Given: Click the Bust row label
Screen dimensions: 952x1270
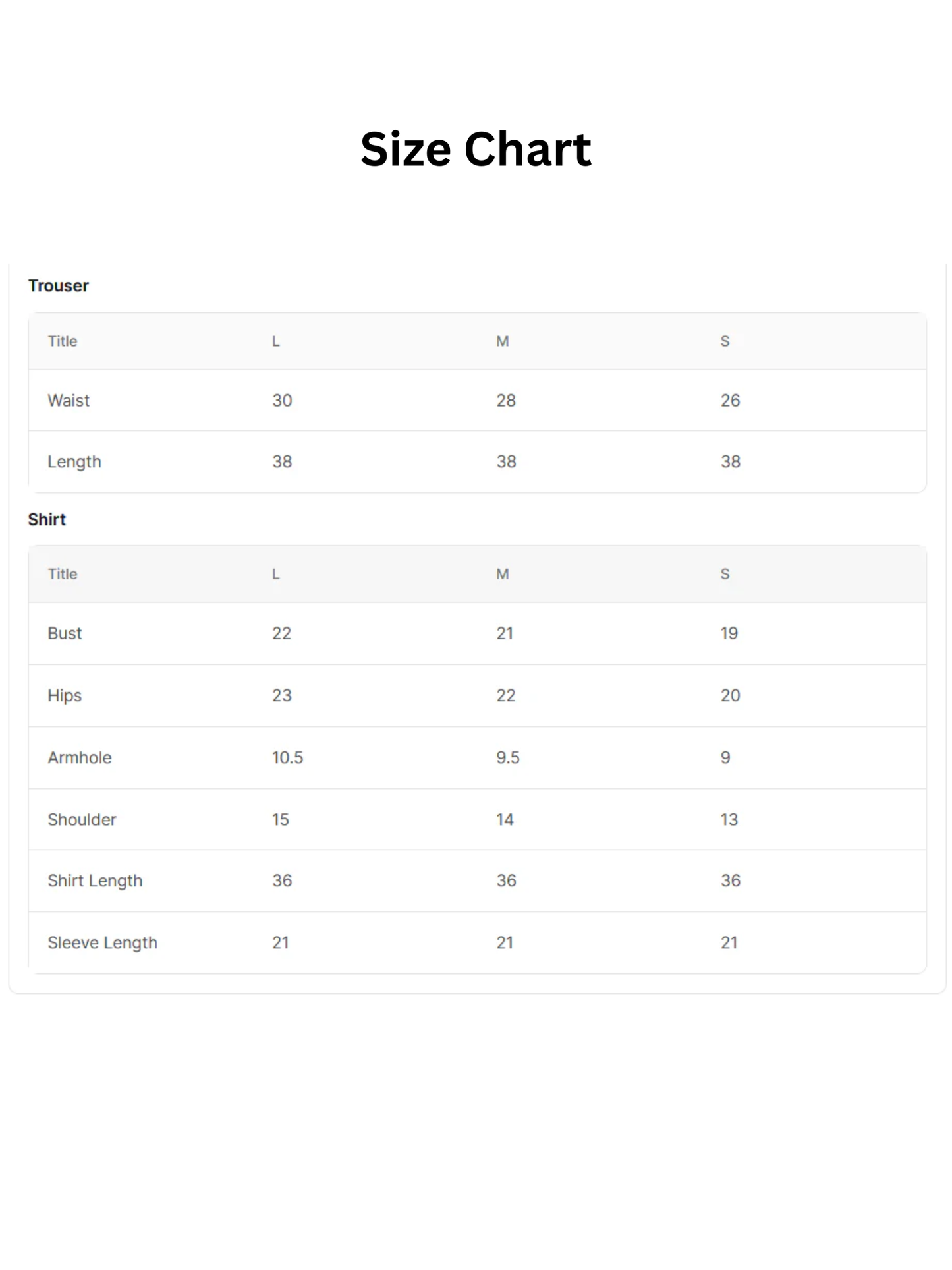Looking at the screenshot, I should tap(65, 633).
